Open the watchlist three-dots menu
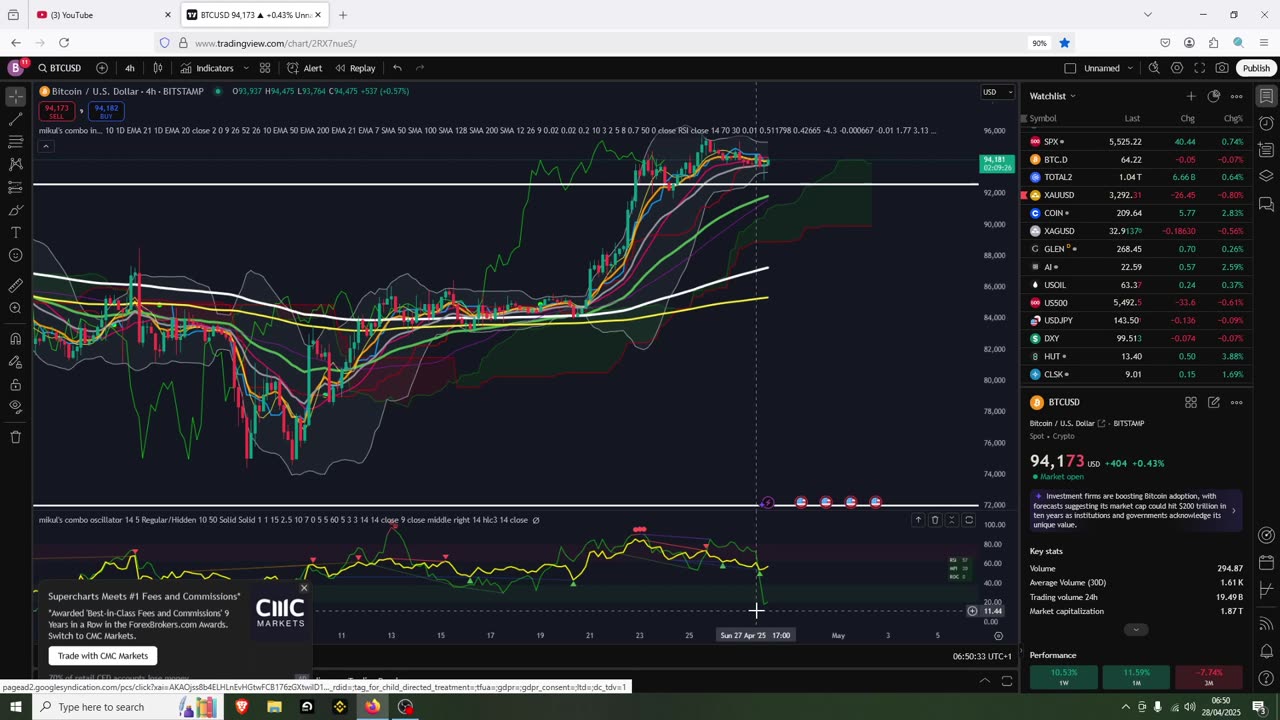The image size is (1280, 720). pos(1236,96)
